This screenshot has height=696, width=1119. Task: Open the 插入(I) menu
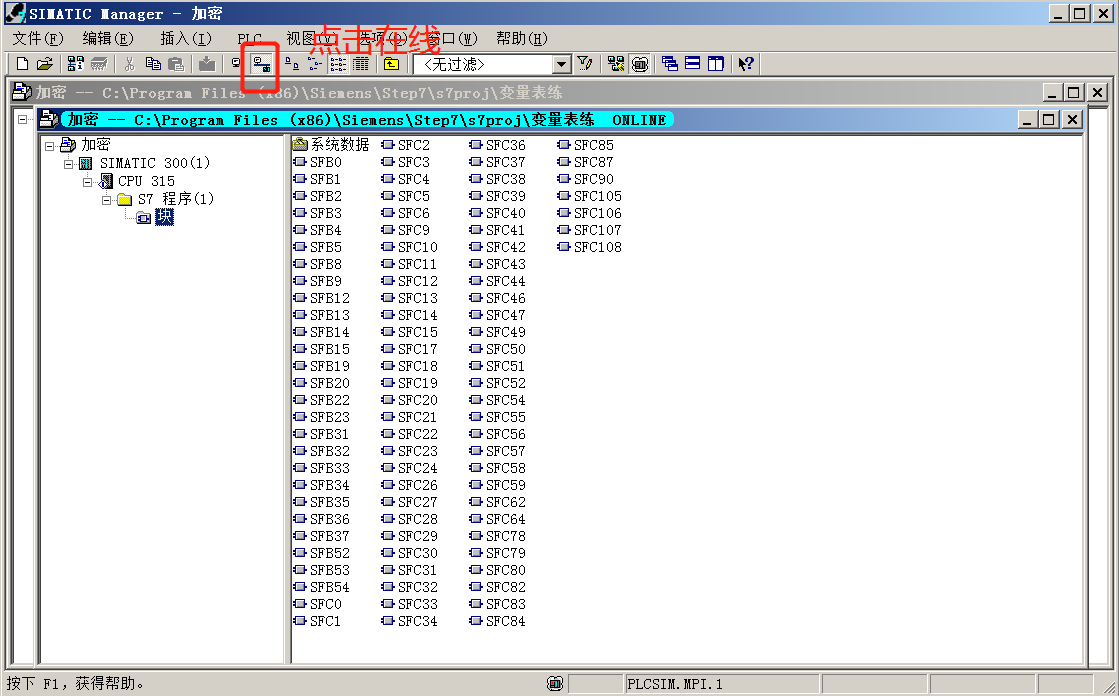(186, 38)
